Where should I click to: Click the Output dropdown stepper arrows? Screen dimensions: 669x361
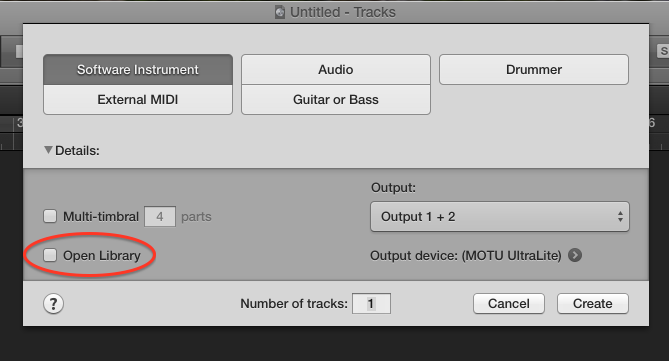pos(620,217)
